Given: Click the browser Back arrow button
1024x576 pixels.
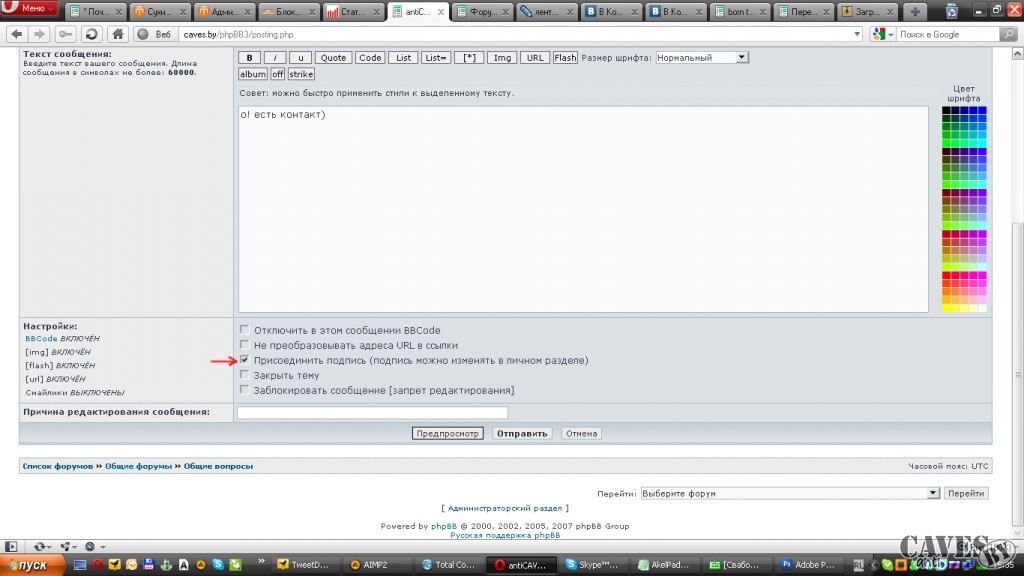Looking at the screenshot, I should point(16,34).
